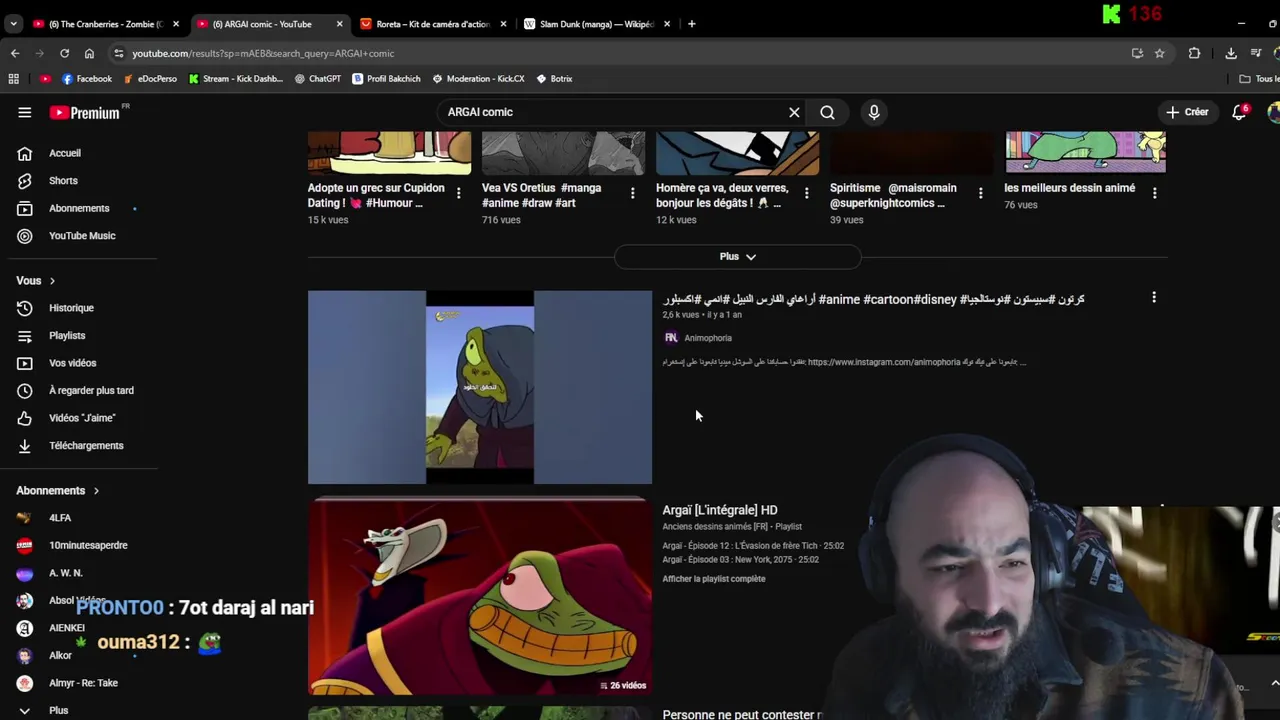Open options for Spiritisme short
The image size is (1280, 720).
point(980,193)
